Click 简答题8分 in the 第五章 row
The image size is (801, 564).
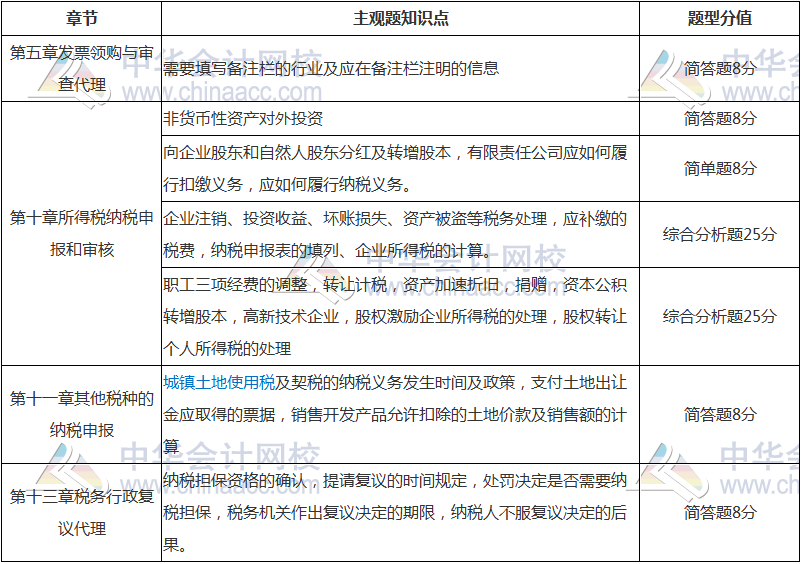pyautogui.click(x=719, y=69)
